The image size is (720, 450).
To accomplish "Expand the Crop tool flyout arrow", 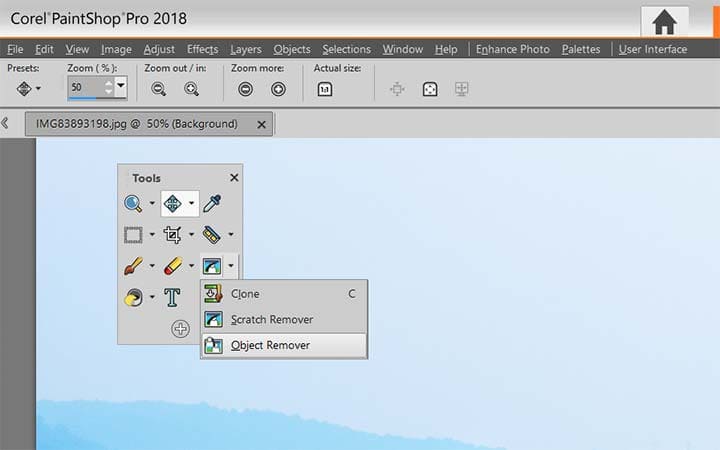I will click(x=191, y=235).
